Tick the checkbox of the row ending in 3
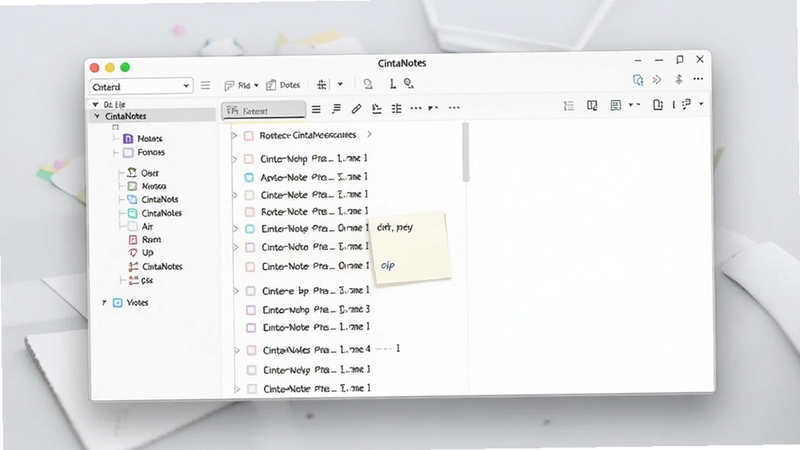 pos(251,310)
